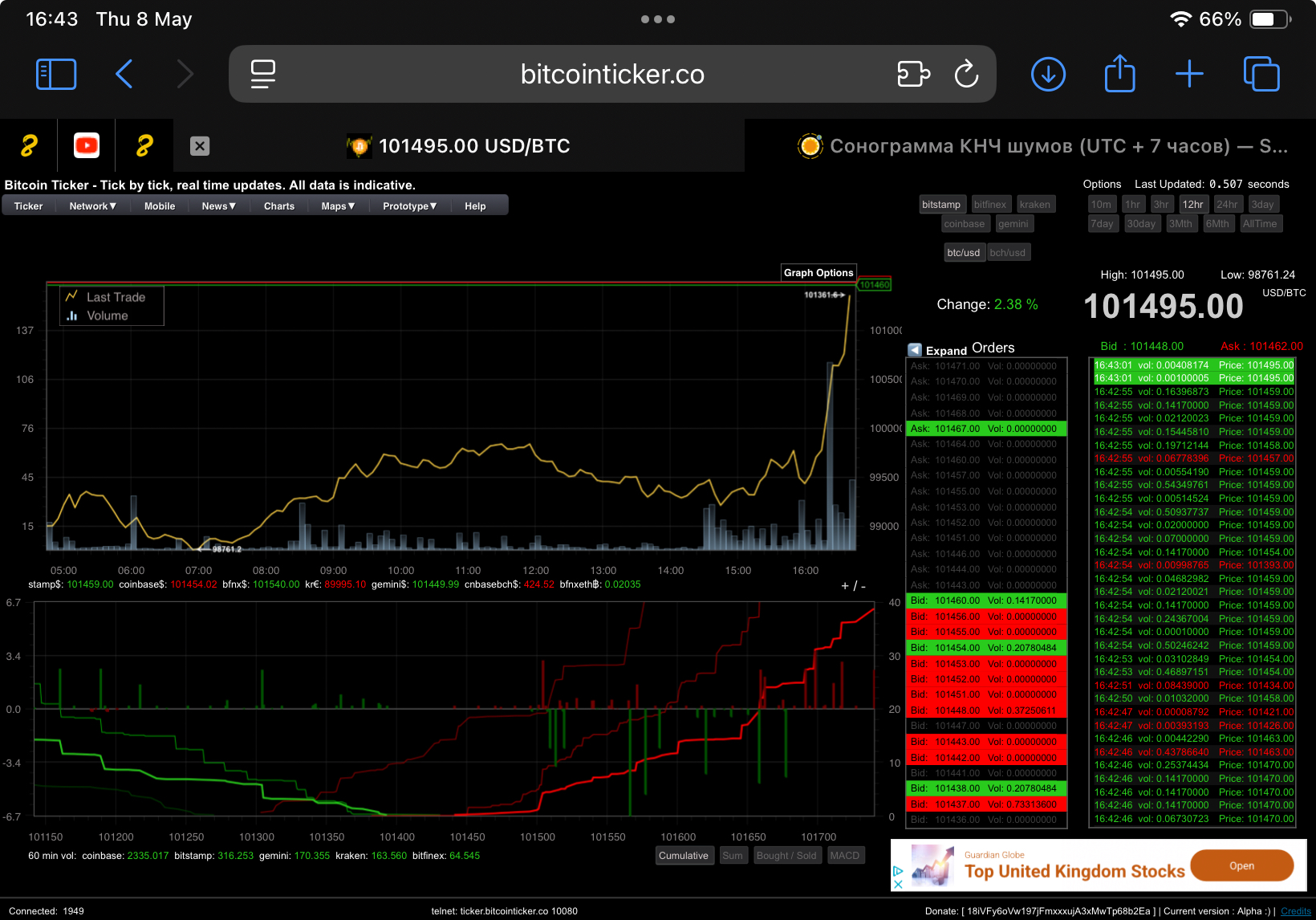The width and height of the screenshot is (1316, 920).
Task: Click the ad info triangle icon
Action: [x=899, y=871]
